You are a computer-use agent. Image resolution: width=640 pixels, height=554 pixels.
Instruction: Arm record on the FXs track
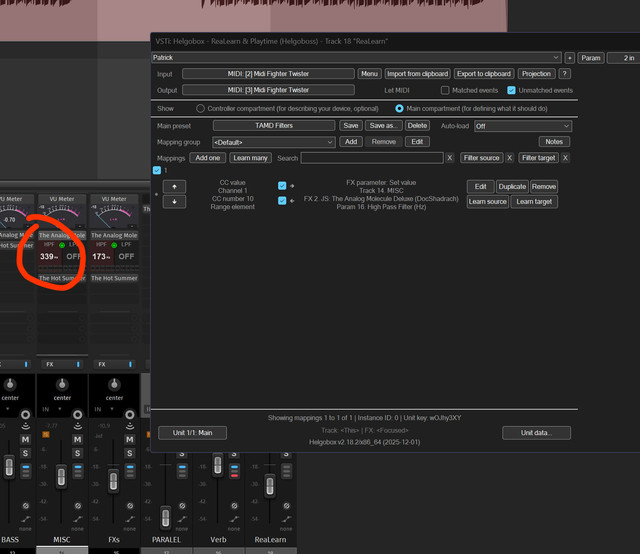(x=130, y=415)
